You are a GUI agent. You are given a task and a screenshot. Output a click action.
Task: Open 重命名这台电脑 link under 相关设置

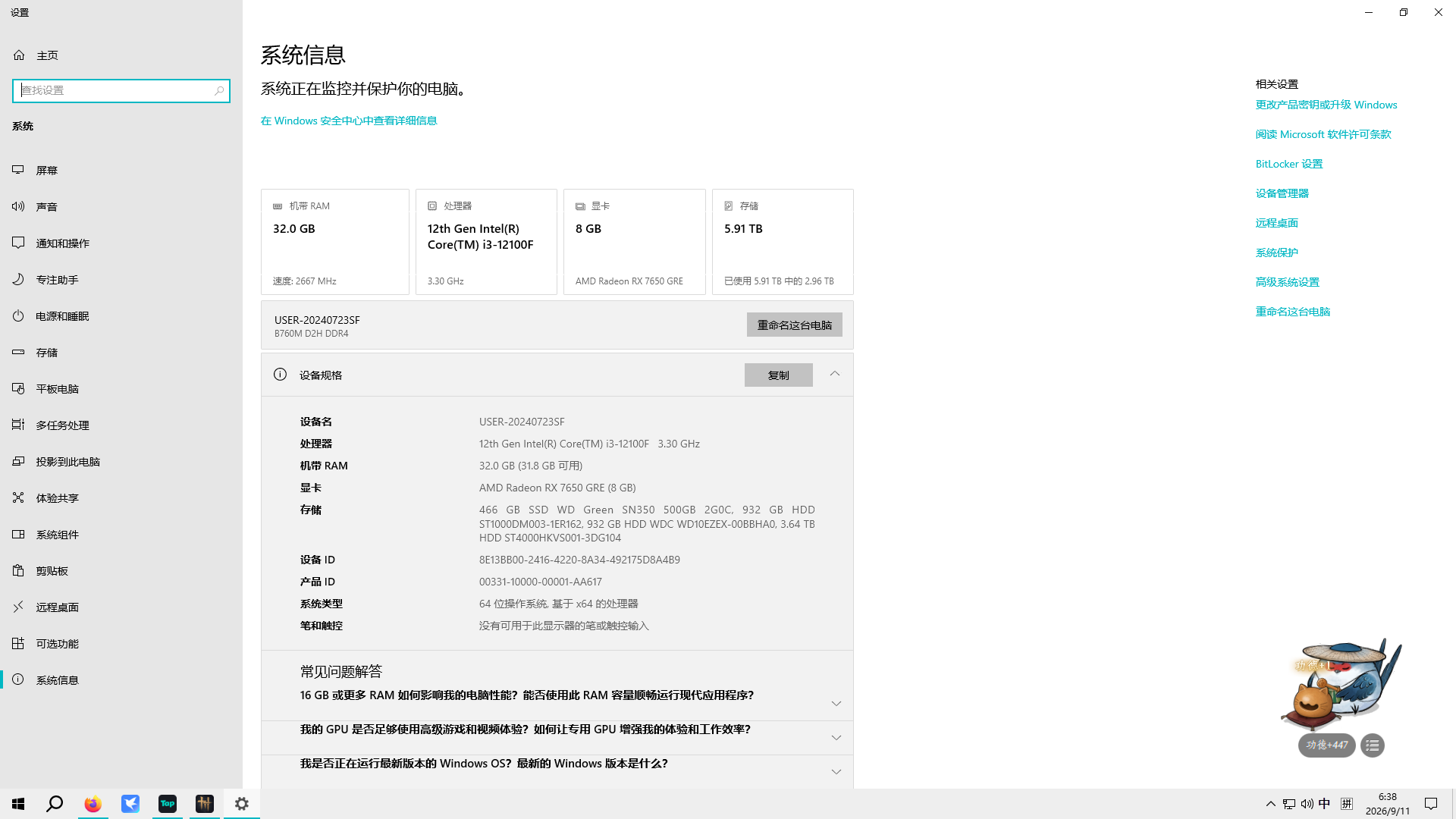click(1293, 312)
